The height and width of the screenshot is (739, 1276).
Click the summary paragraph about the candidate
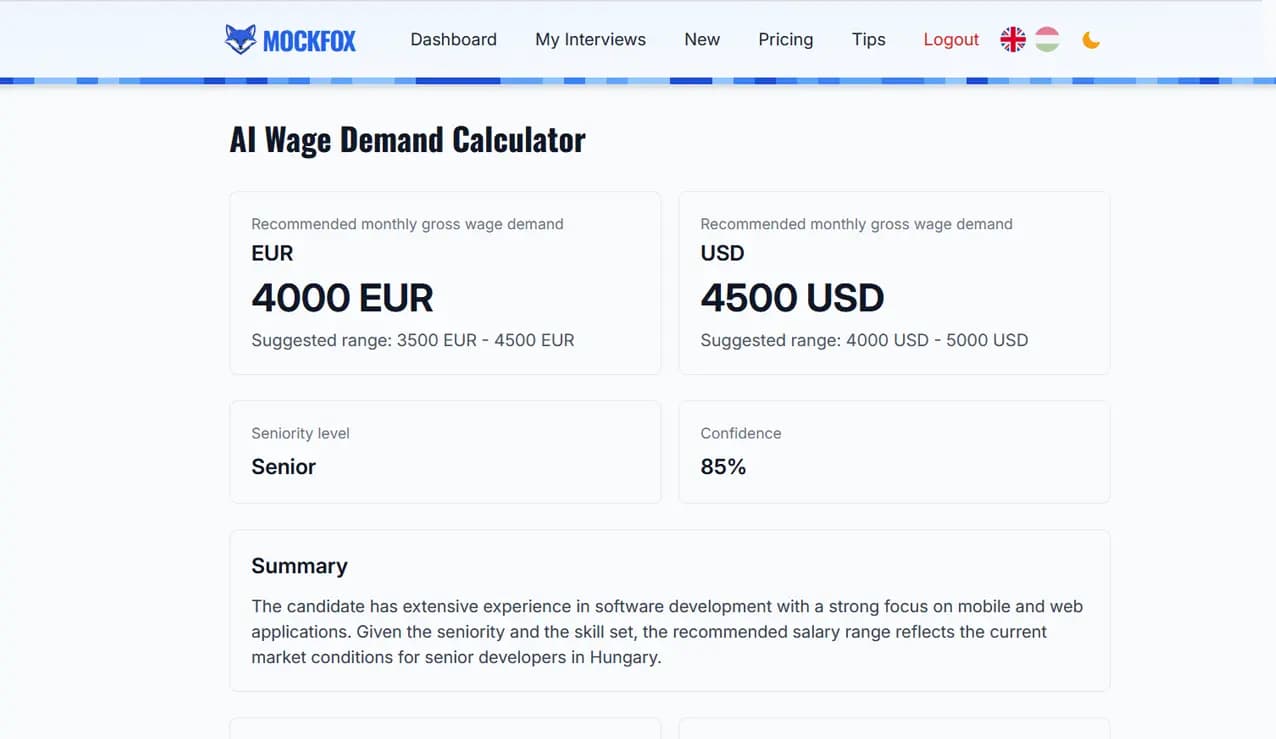point(667,632)
